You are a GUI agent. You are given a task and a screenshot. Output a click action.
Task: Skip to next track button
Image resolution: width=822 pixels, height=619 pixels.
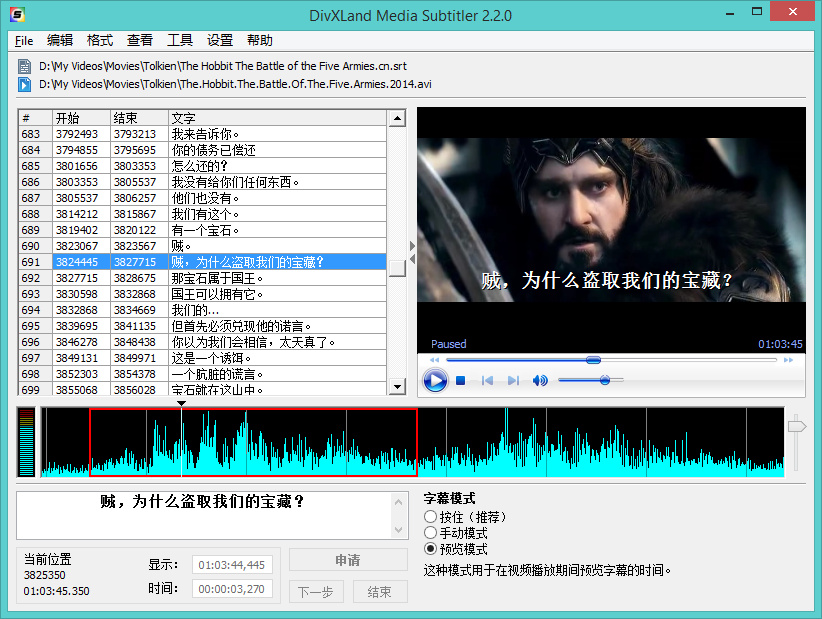(x=513, y=381)
